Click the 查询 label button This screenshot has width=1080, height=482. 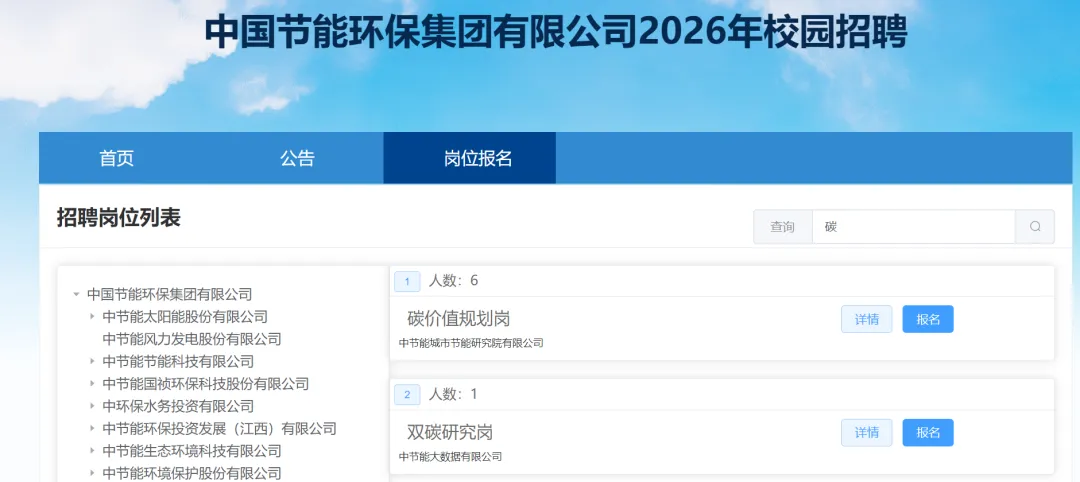tap(782, 227)
